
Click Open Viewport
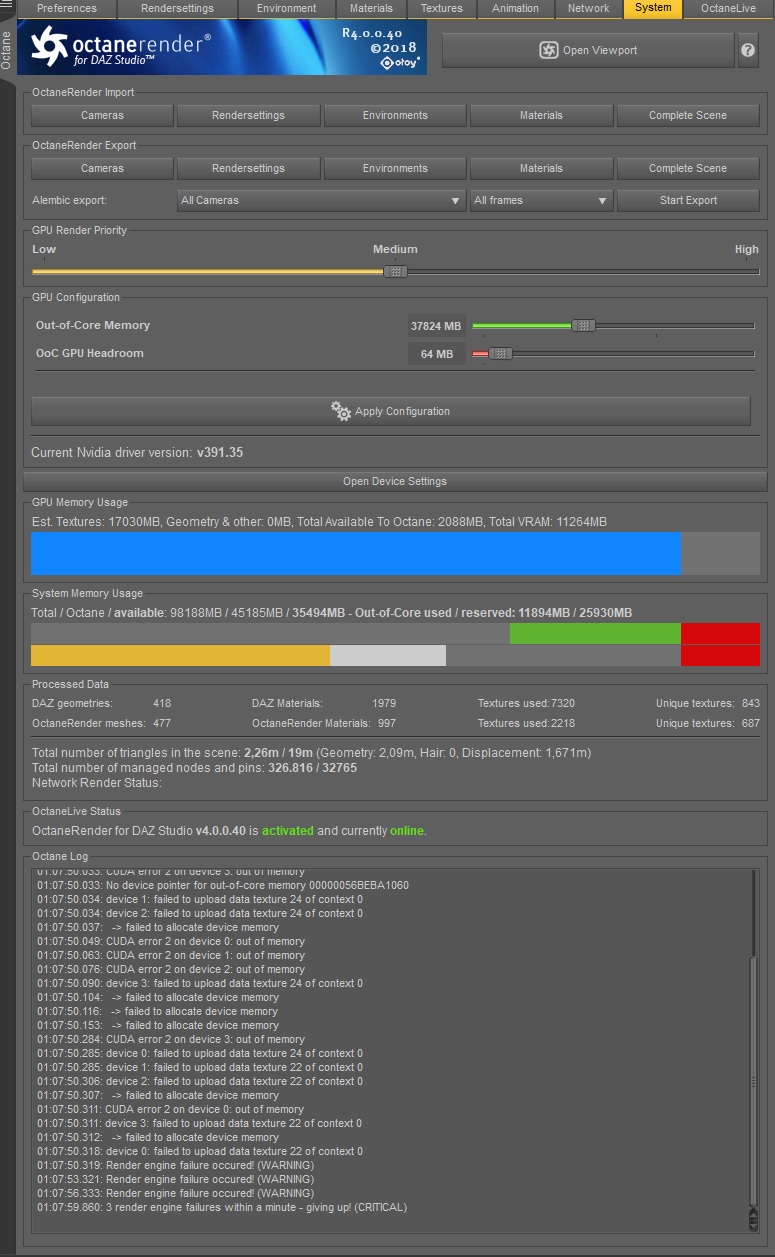(x=588, y=50)
